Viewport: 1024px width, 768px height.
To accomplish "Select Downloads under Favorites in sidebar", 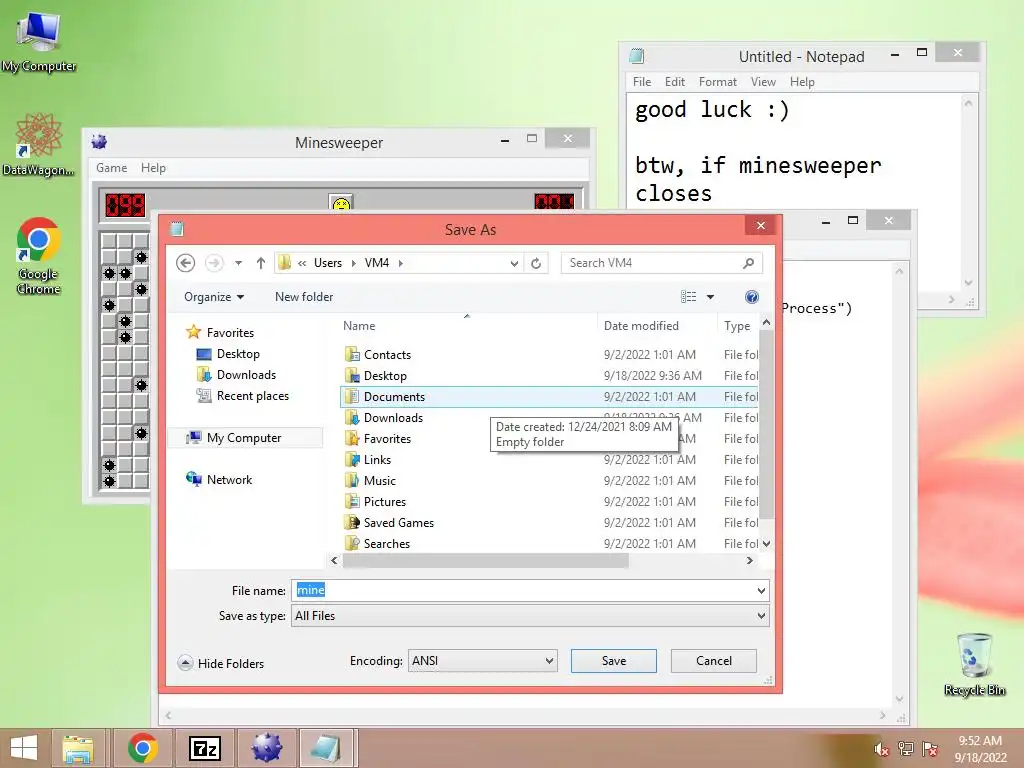I will (246, 375).
